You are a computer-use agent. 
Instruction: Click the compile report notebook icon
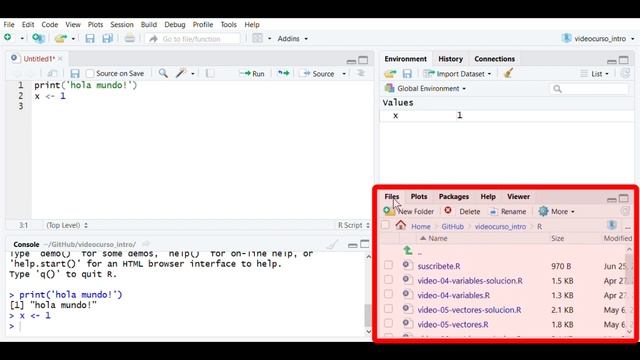point(210,73)
